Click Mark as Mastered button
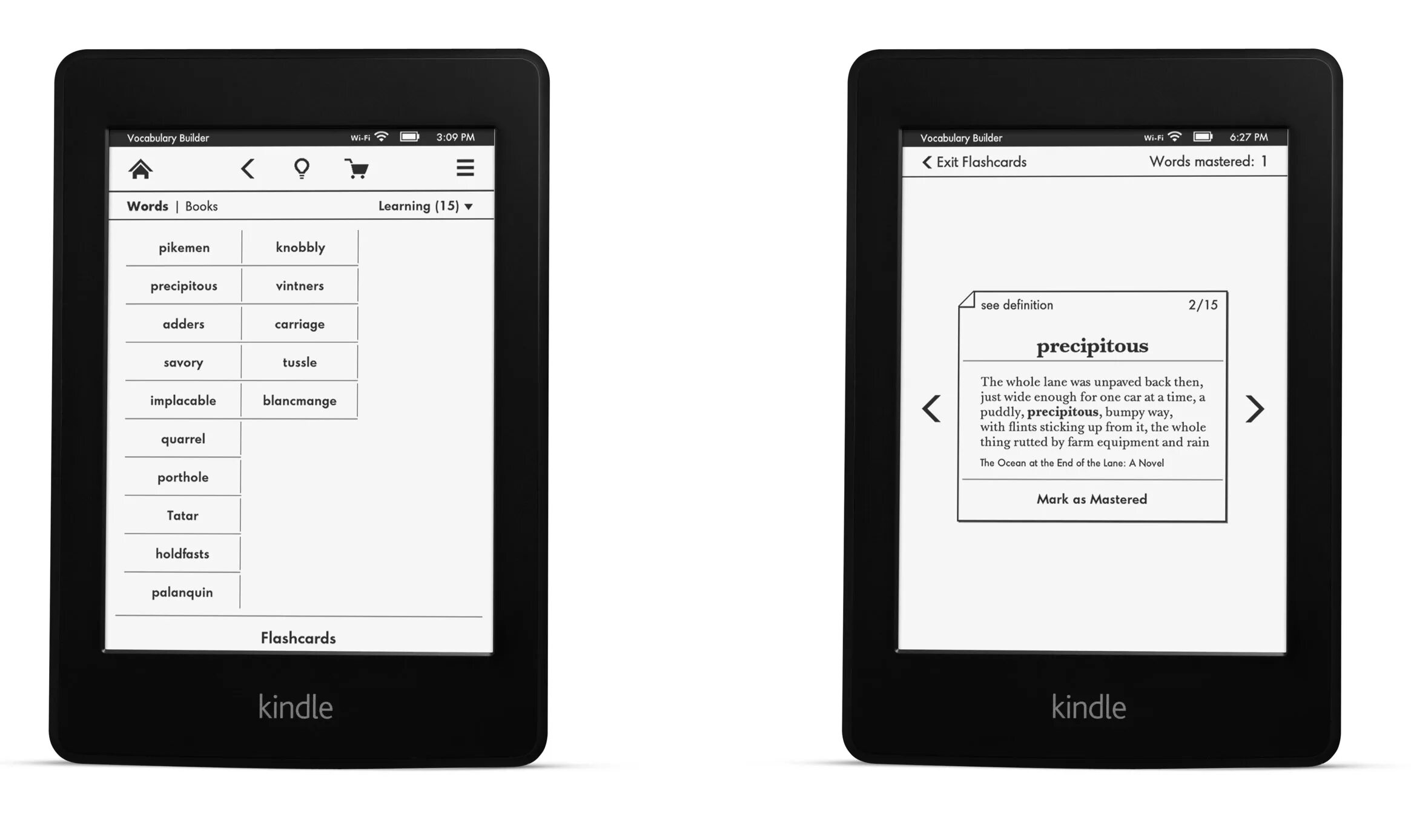The width and height of the screenshot is (1411, 840). click(x=1091, y=499)
